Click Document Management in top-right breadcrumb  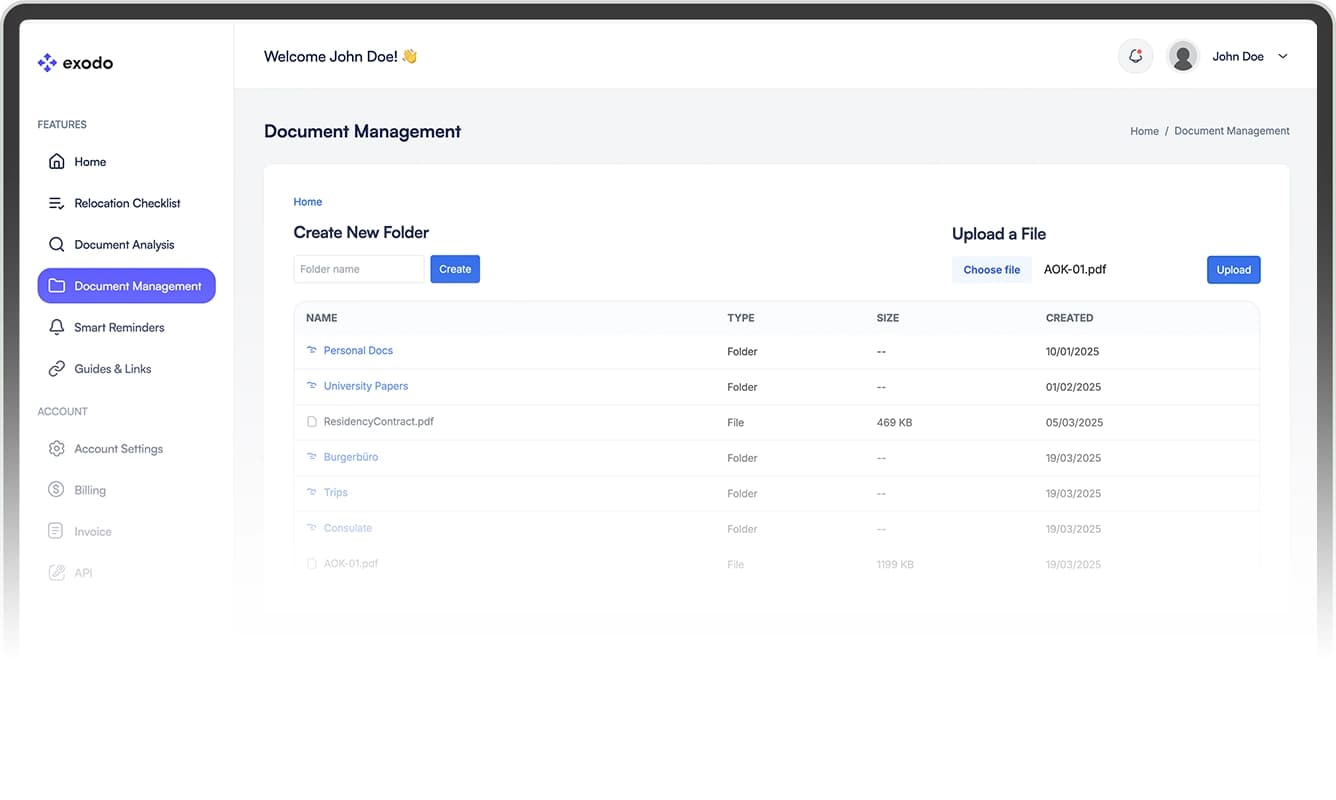pyautogui.click(x=1232, y=131)
